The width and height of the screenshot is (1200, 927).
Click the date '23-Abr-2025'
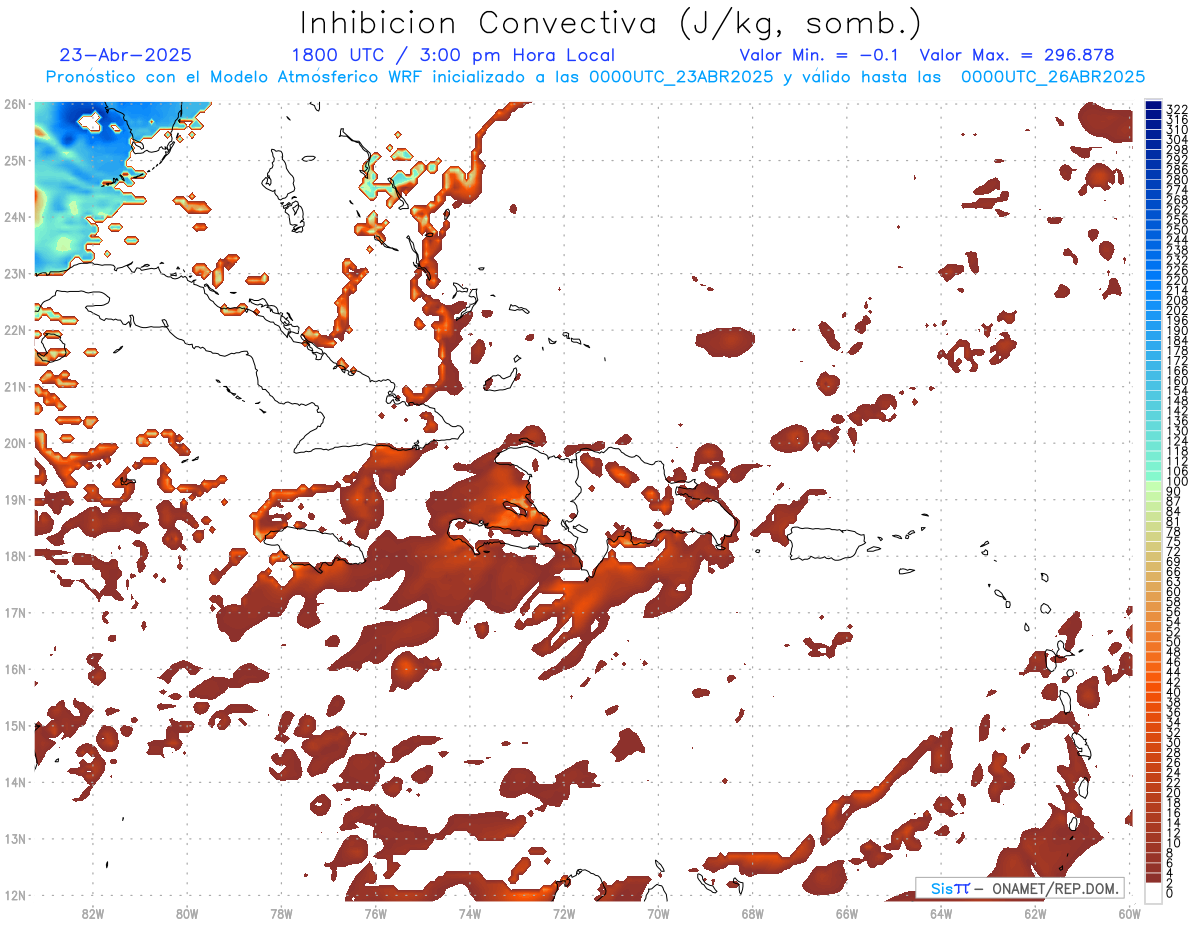pos(126,55)
